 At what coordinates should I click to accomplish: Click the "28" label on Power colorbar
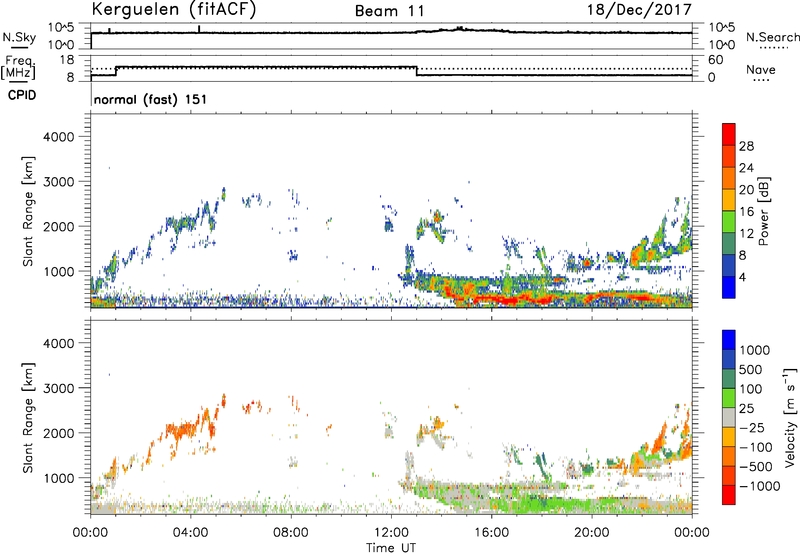tap(746, 146)
